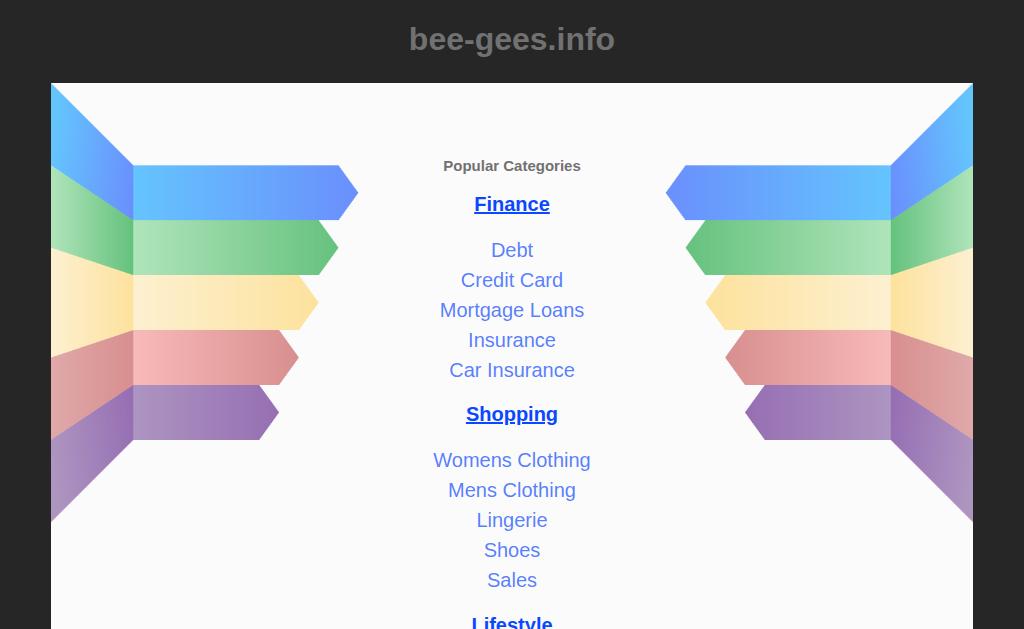1024x629 pixels.
Task: Select the Sales link
Action: point(512,581)
